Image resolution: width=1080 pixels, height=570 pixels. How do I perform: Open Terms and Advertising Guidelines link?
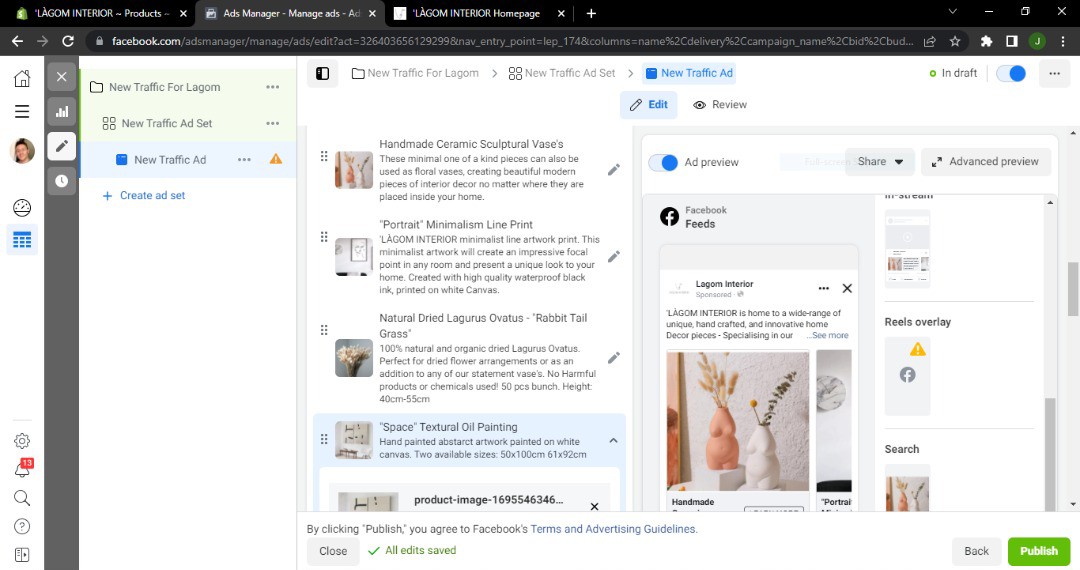click(612, 529)
